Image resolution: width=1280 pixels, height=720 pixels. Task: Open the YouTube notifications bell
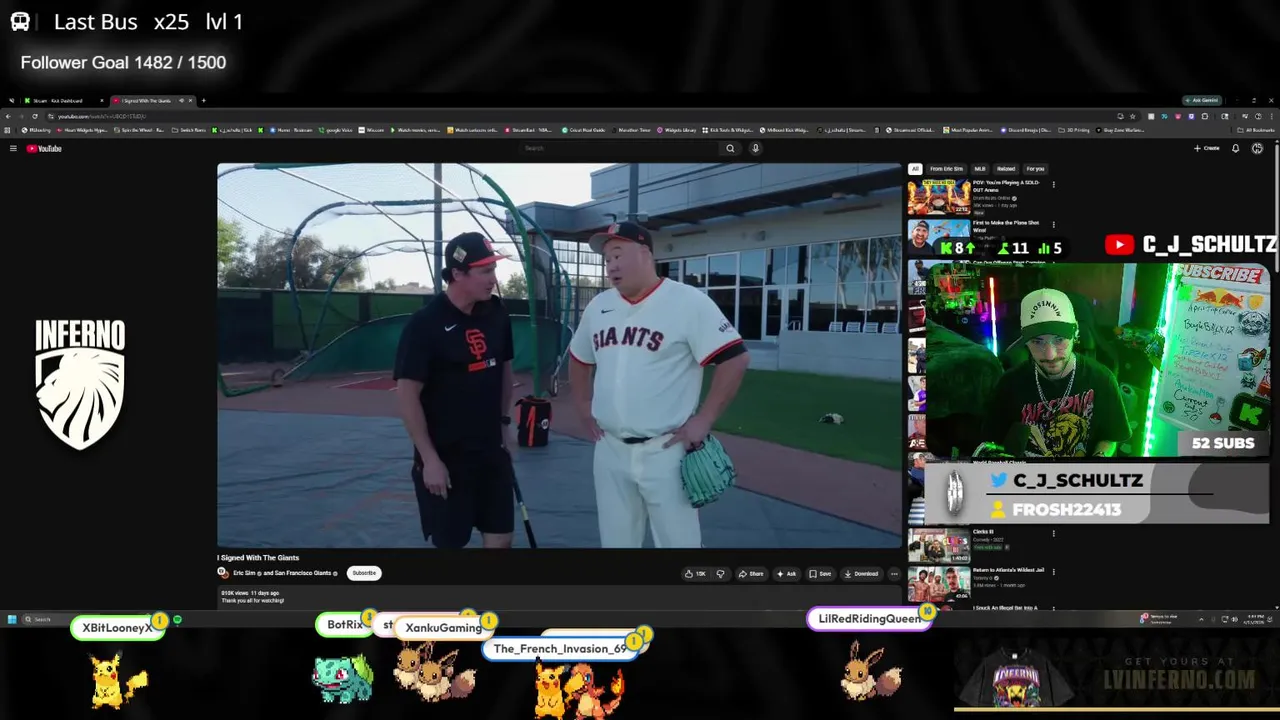(1235, 148)
